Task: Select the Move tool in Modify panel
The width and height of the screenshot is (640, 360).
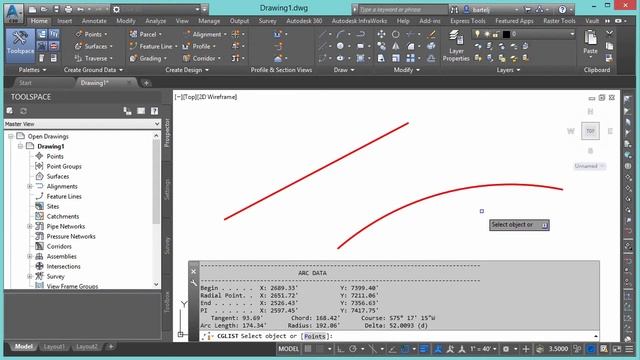Action: coord(381,34)
